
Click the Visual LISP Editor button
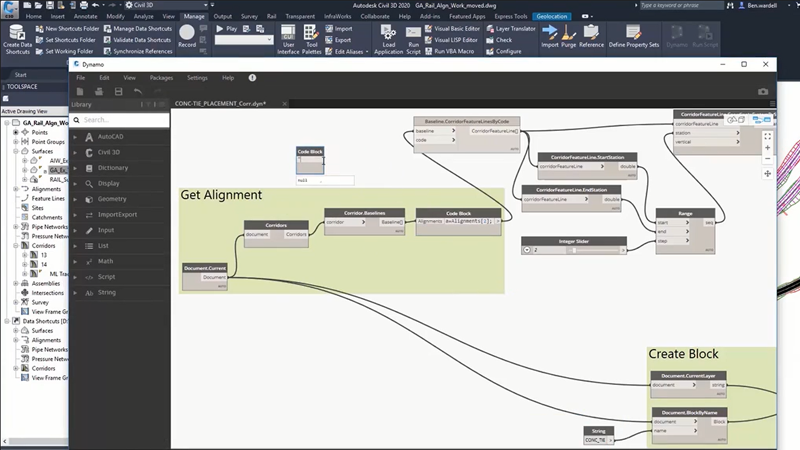[x=459, y=40]
